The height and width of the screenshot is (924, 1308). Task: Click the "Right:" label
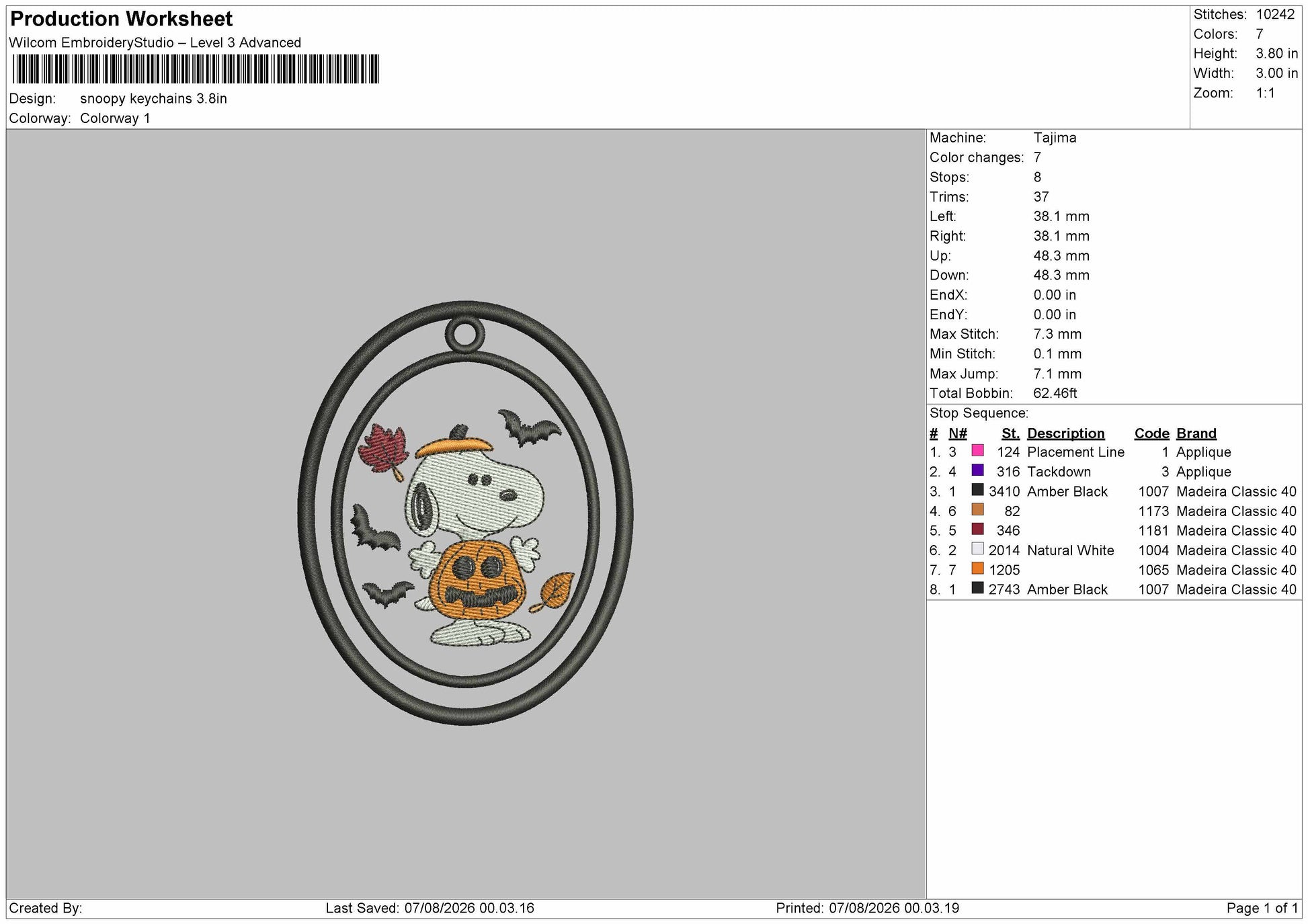click(948, 237)
